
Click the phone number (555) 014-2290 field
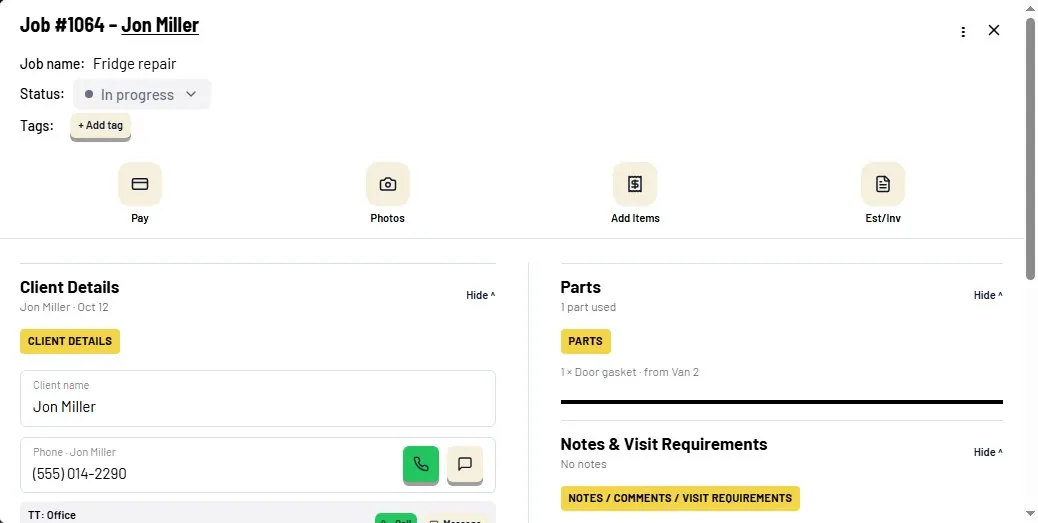point(258,465)
